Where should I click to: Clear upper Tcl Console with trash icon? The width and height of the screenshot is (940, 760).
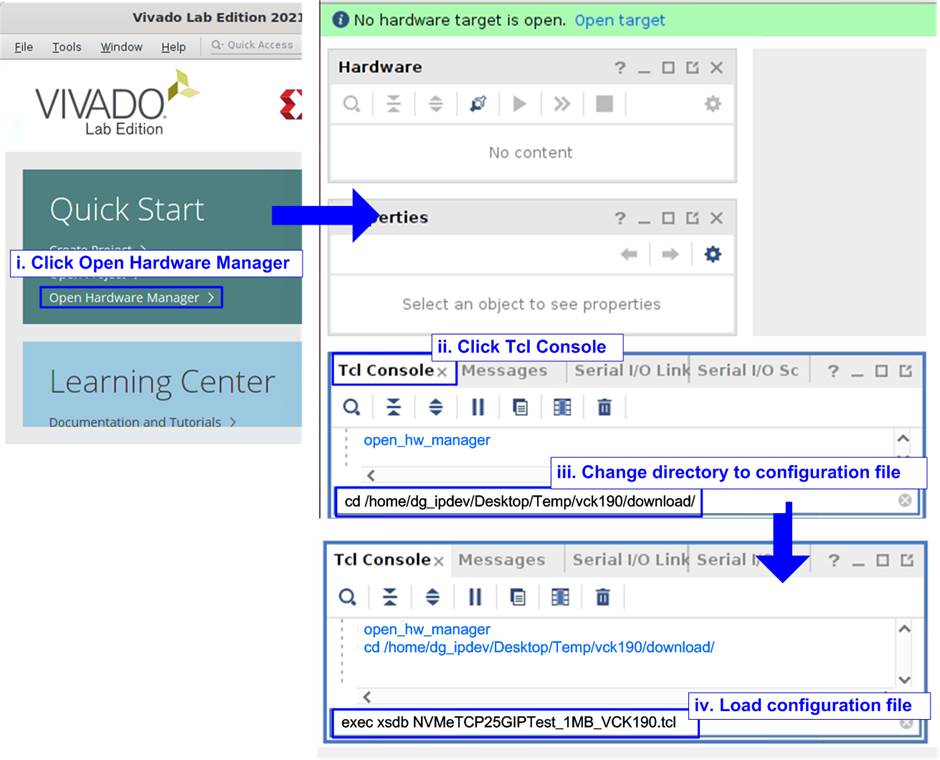click(604, 407)
